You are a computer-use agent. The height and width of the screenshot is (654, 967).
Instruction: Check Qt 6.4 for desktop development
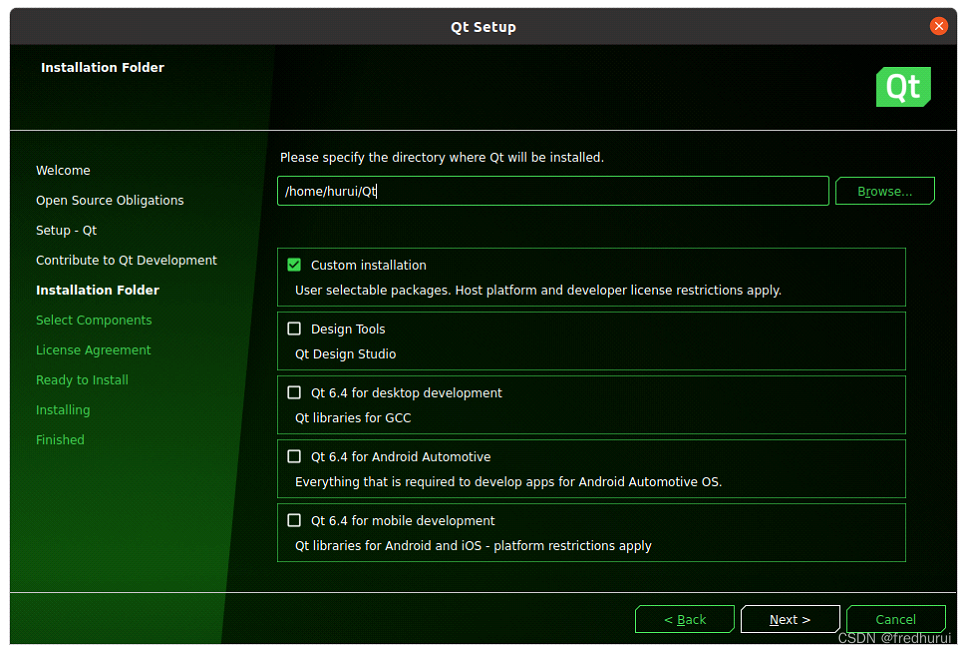294,393
